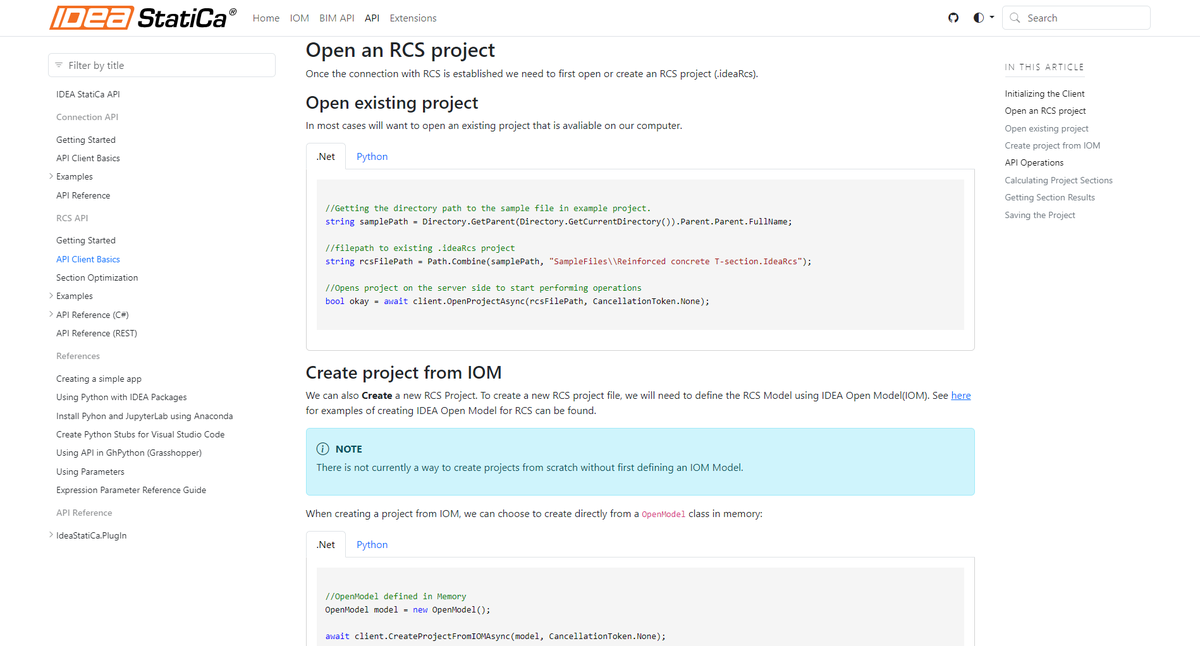Click the magnifier icon in the search box
Image resolution: width=1200 pixels, height=646 pixels.
[1013, 17]
